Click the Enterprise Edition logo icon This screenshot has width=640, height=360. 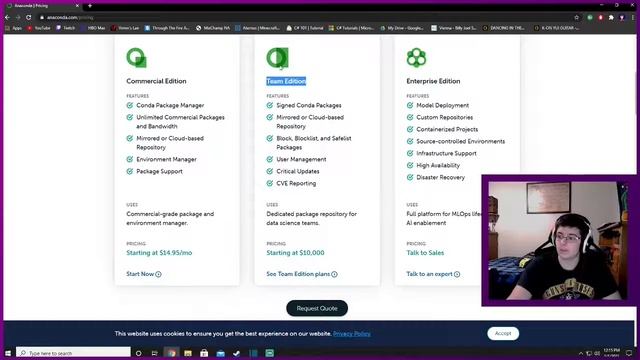(416, 58)
